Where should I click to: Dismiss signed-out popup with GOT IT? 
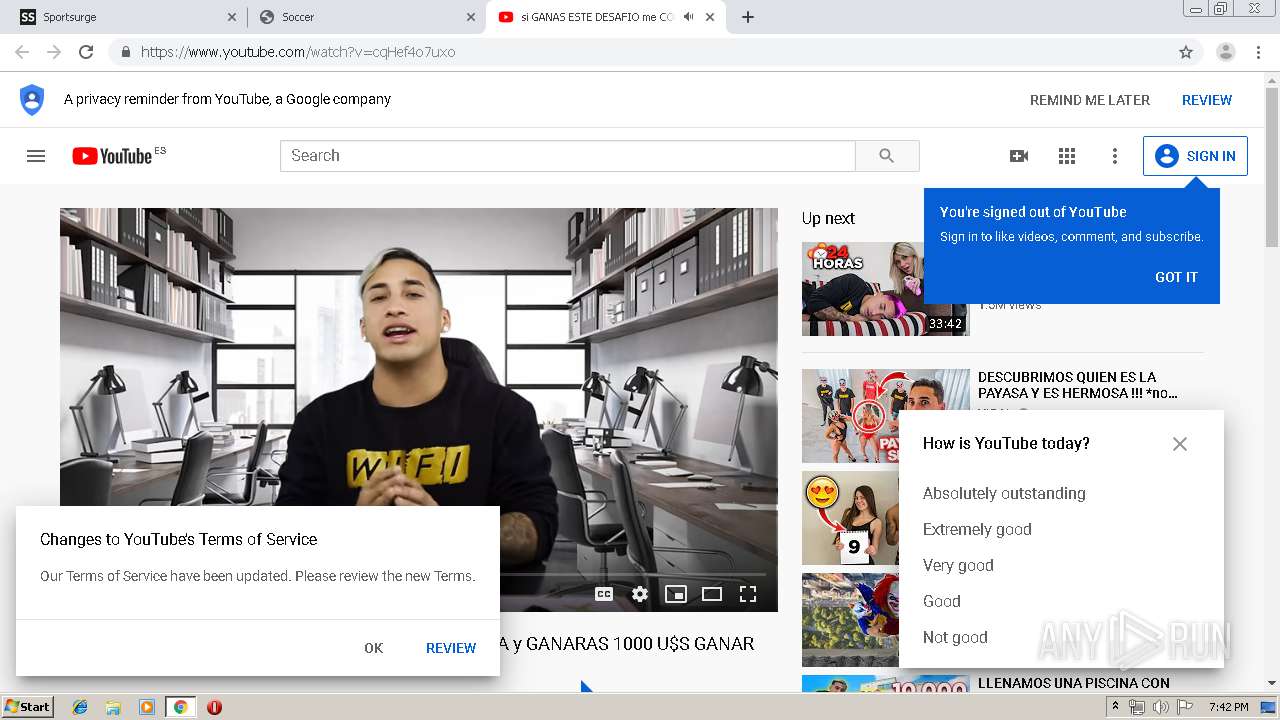click(1176, 277)
